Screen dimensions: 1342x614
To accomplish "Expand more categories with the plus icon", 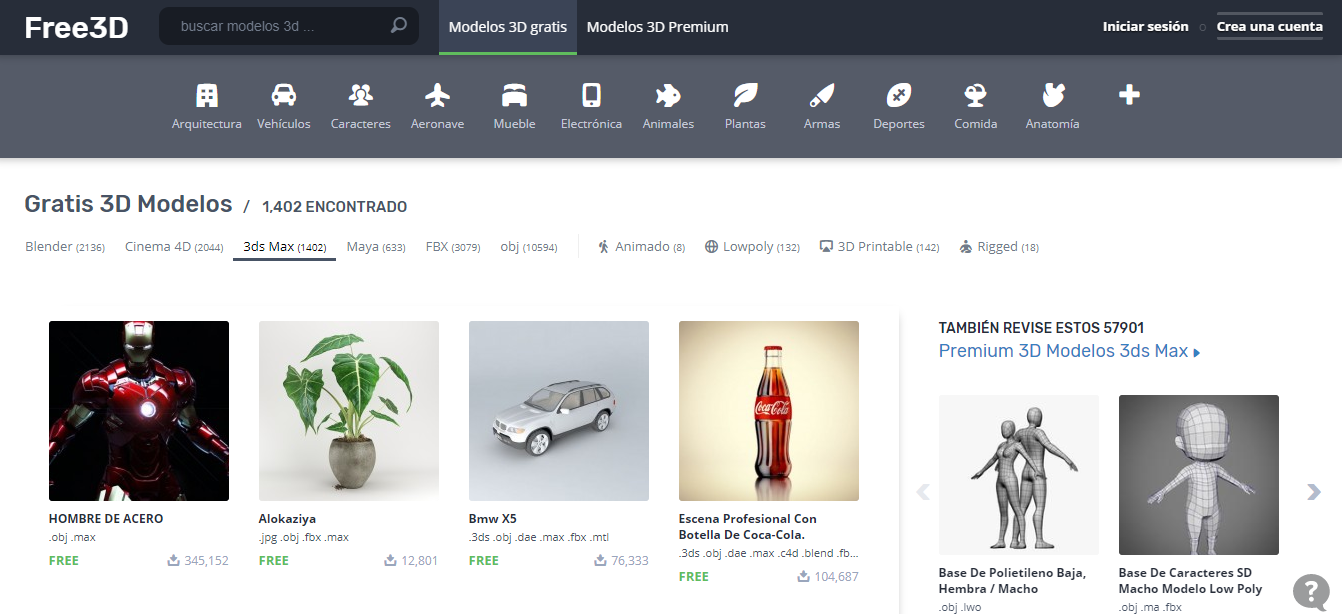I will (x=1129, y=95).
